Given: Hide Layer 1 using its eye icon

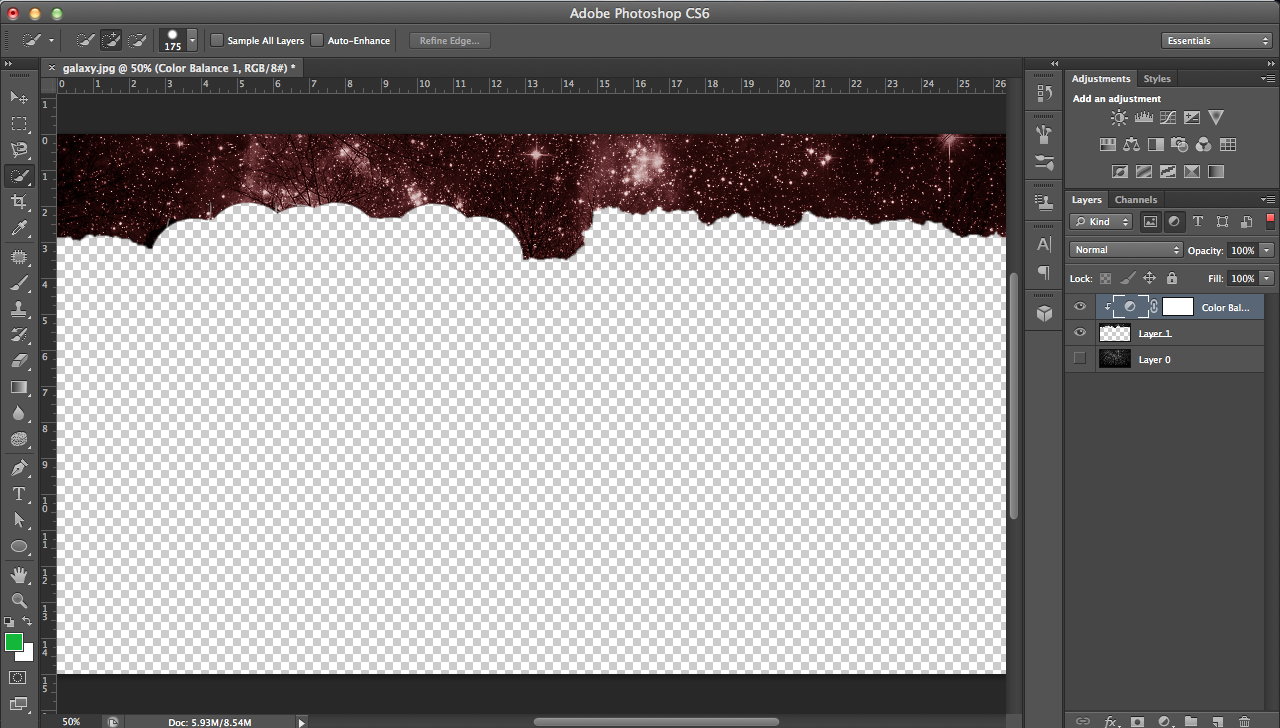Looking at the screenshot, I should click(1079, 333).
